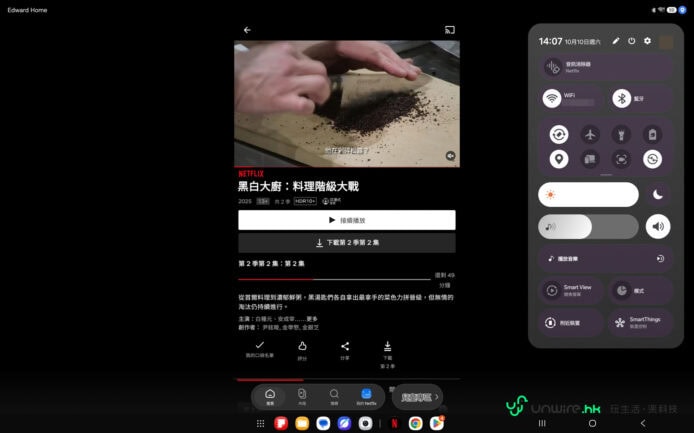Screen dimensions: 694x433
Task: Toggle auto-rotate quick tile
Action: [x=559, y=134]
